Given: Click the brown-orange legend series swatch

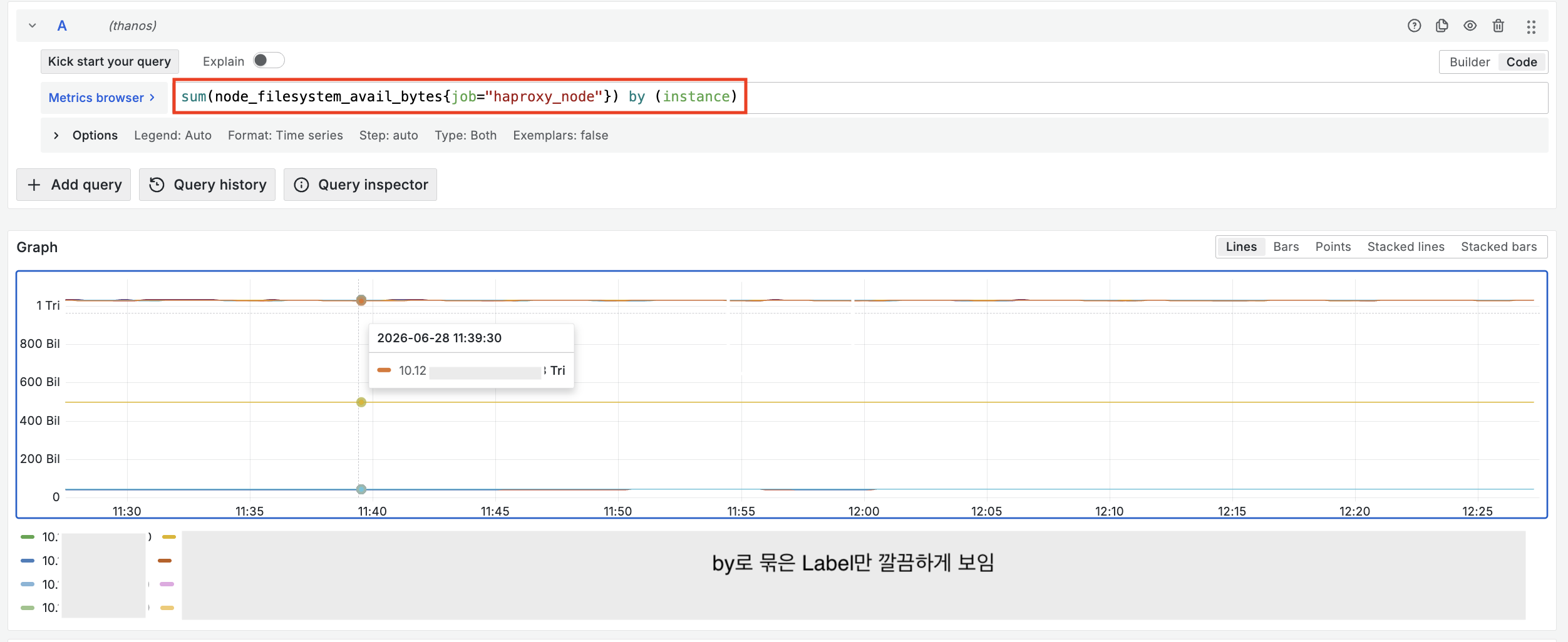Looking at the screenshot, I should pos(165,561).
